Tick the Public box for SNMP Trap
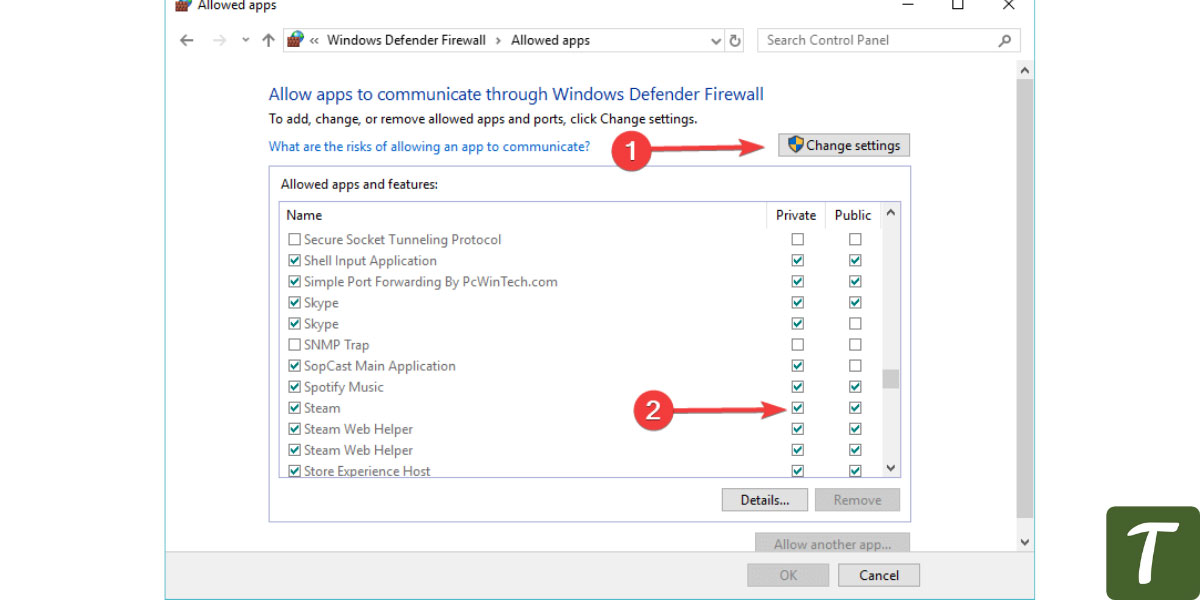Viewport: 1200px width, 600px height. (855, 345)
